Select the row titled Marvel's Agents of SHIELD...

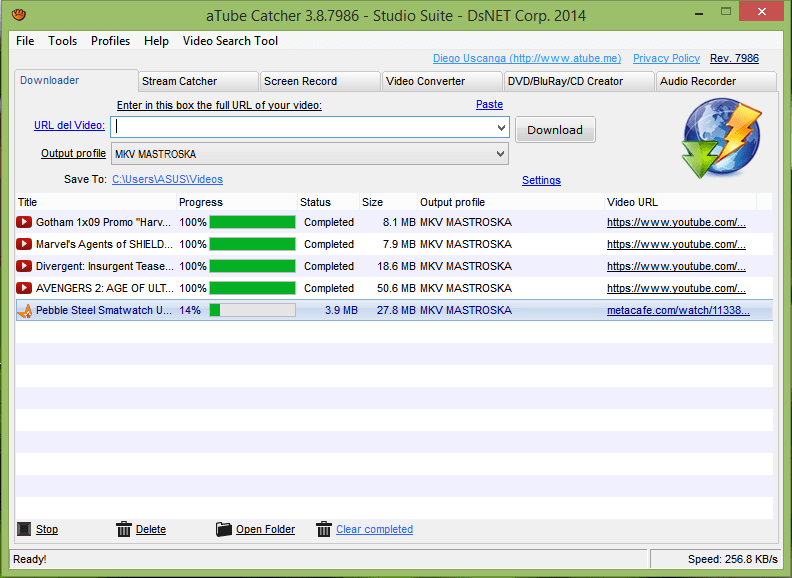(x=394, y=244)
